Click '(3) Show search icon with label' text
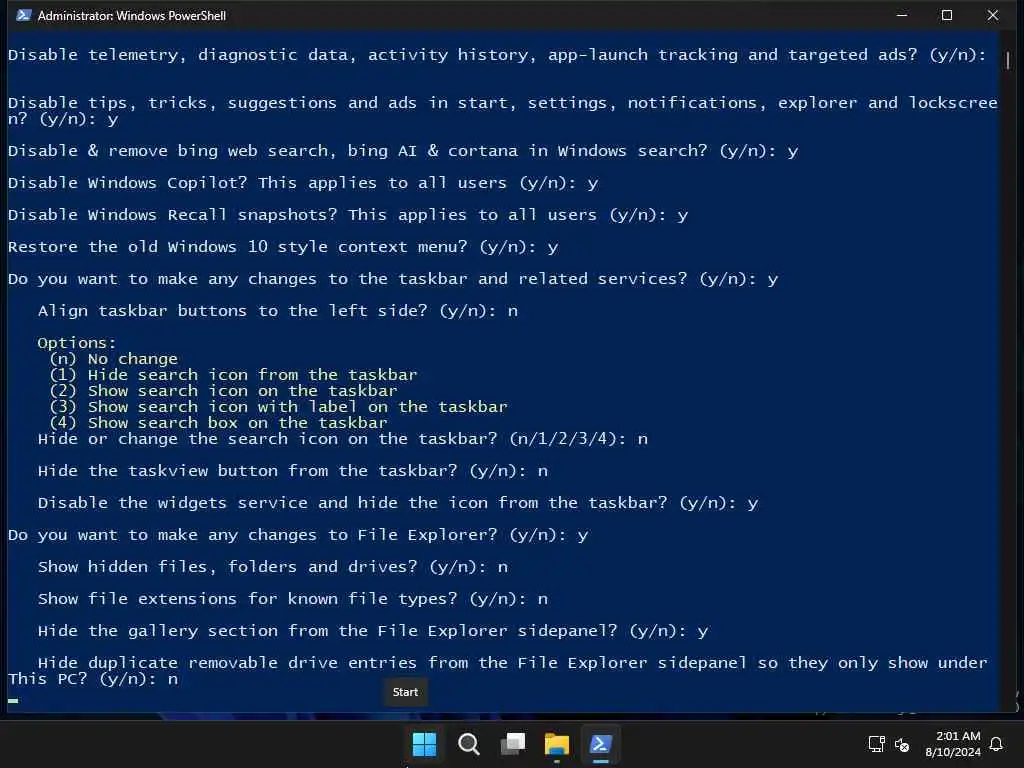This screenshot has width=1024, height=768. (x=278, y=407)
